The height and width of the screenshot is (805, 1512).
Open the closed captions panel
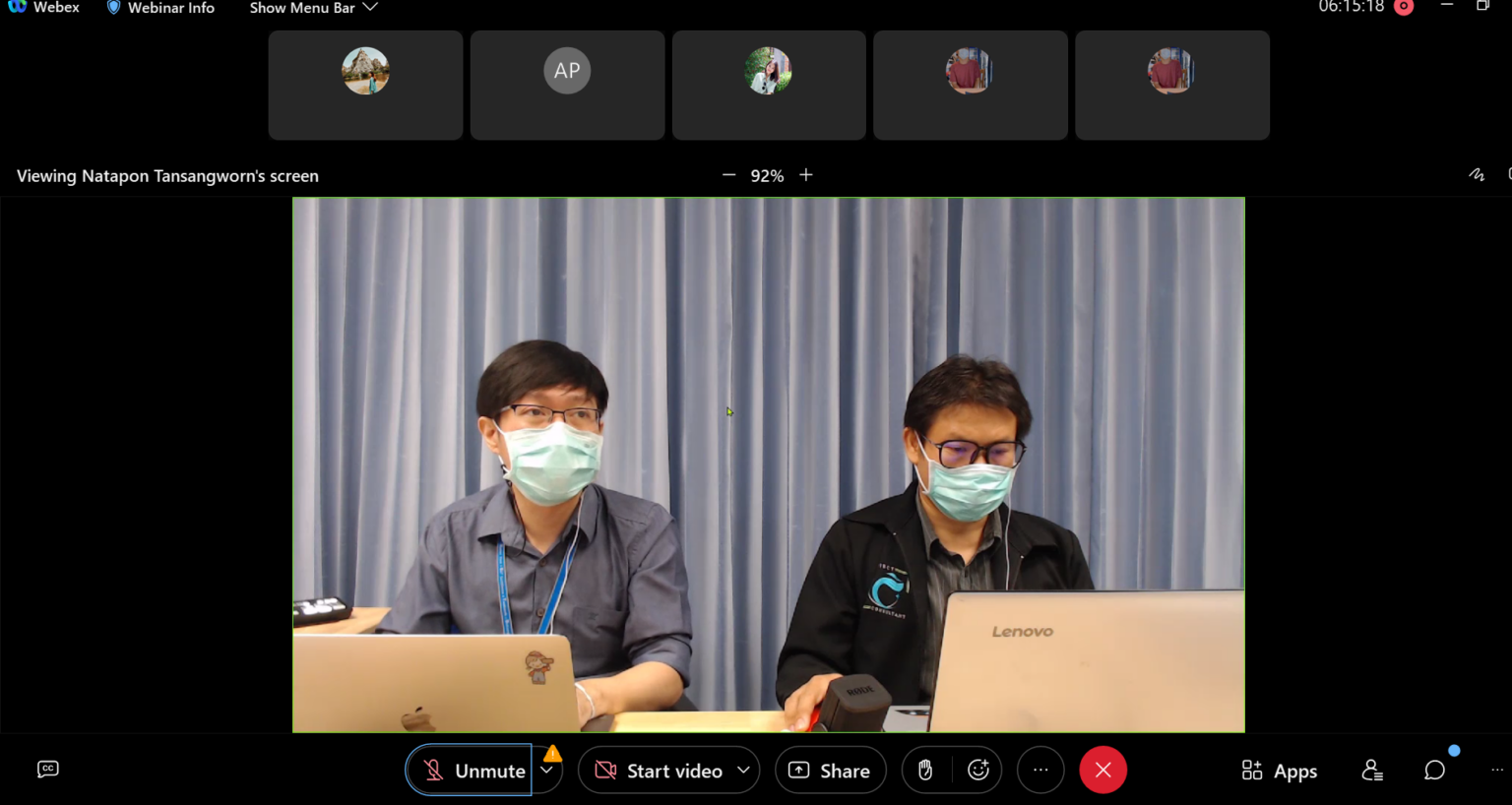(x=47, y=770)
